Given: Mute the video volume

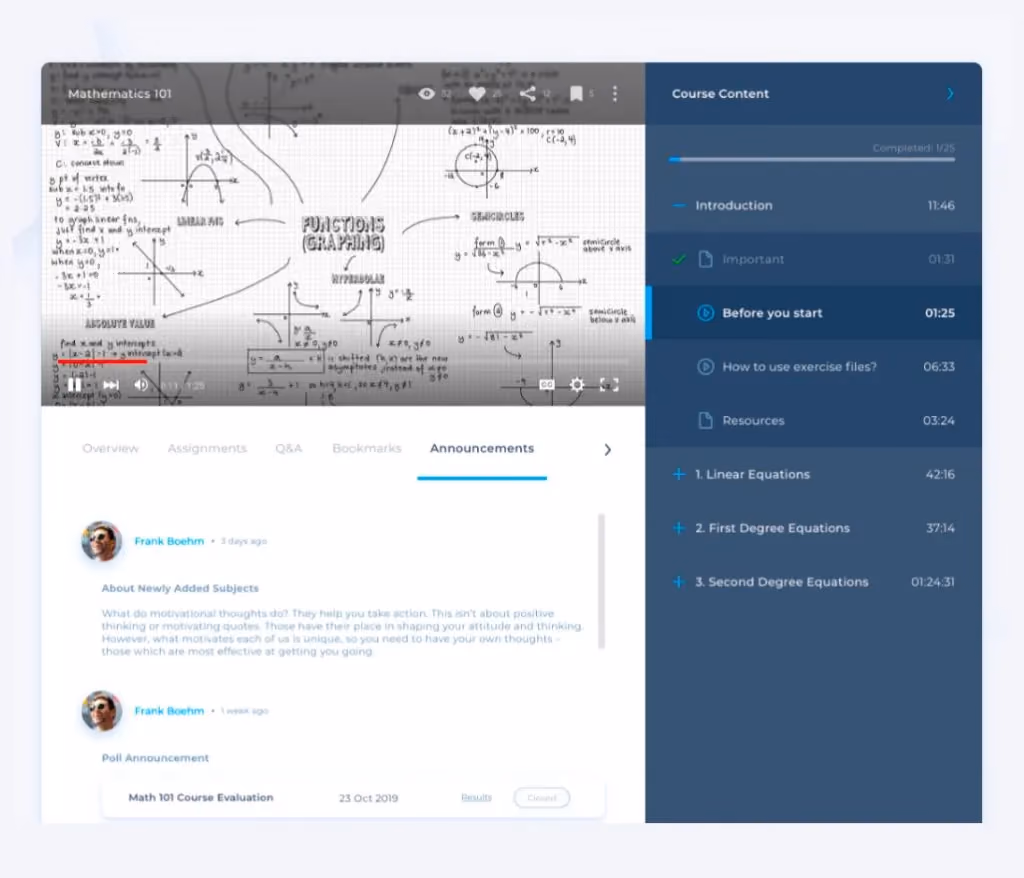Looking at the screenshot, I should 140,385.
